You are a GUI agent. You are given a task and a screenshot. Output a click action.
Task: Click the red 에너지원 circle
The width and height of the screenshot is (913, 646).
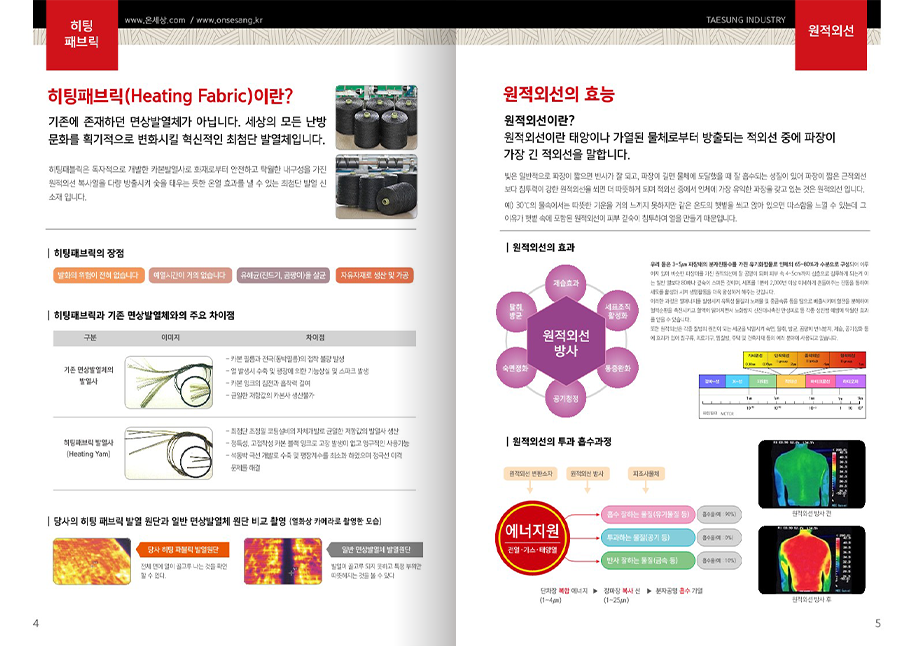543,538
